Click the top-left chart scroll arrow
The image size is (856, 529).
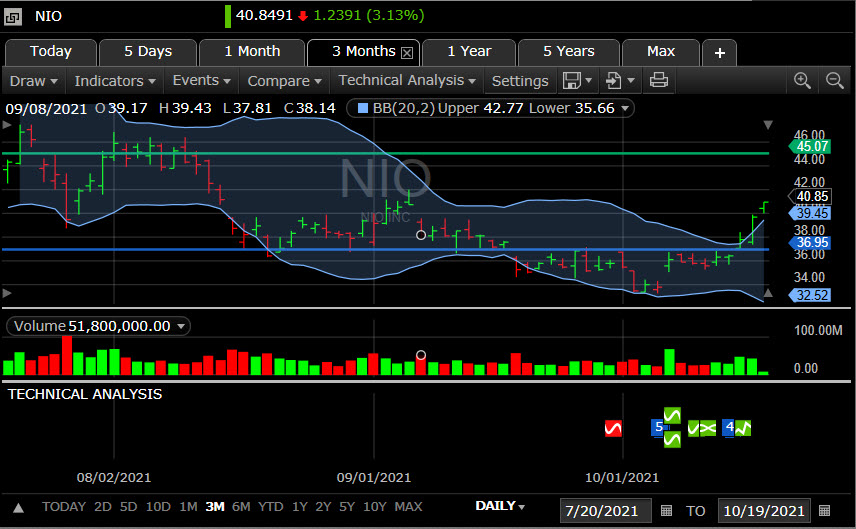pos(7,125)
